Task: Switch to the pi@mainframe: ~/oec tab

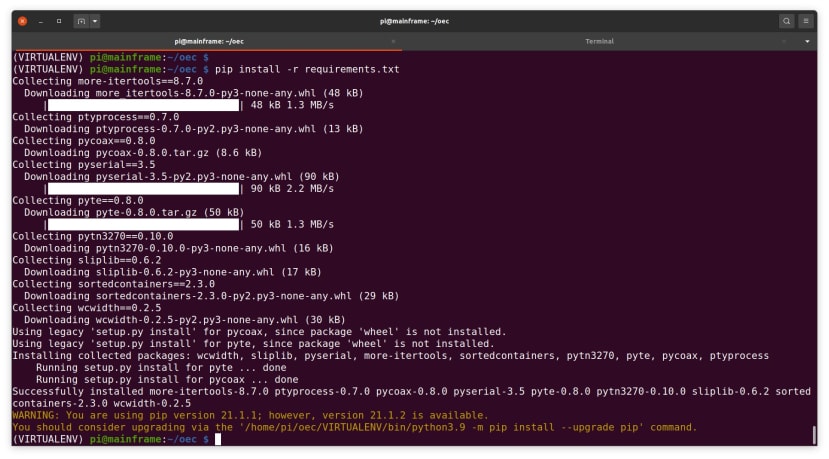Action: pyautogui.click(x=209, y=41)
